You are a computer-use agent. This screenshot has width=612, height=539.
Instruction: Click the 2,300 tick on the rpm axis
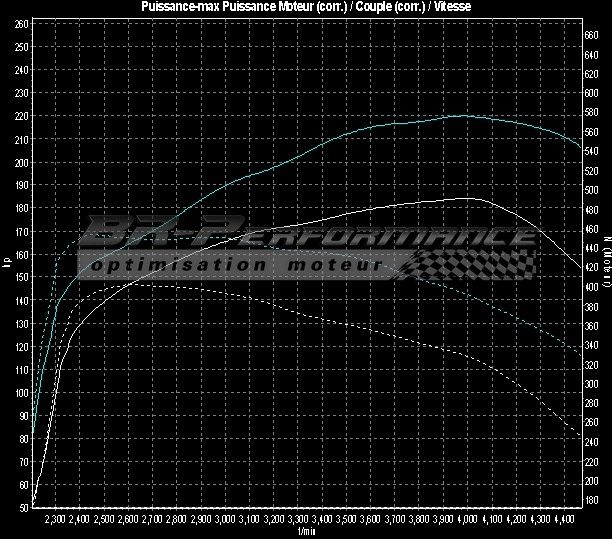pyautogui.click(x=55, y=520)
